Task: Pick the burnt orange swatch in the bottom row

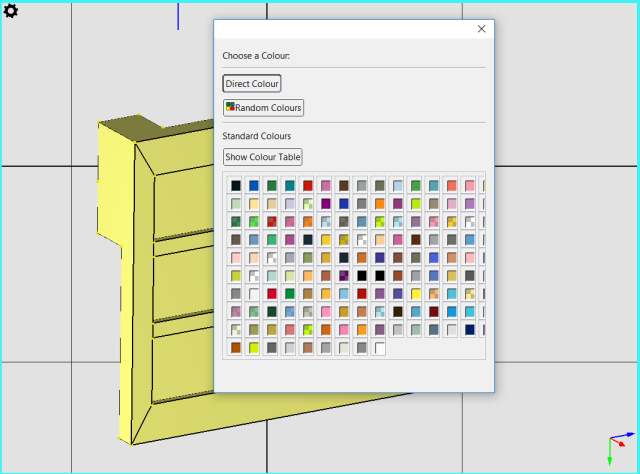Action: click(236, 347)
